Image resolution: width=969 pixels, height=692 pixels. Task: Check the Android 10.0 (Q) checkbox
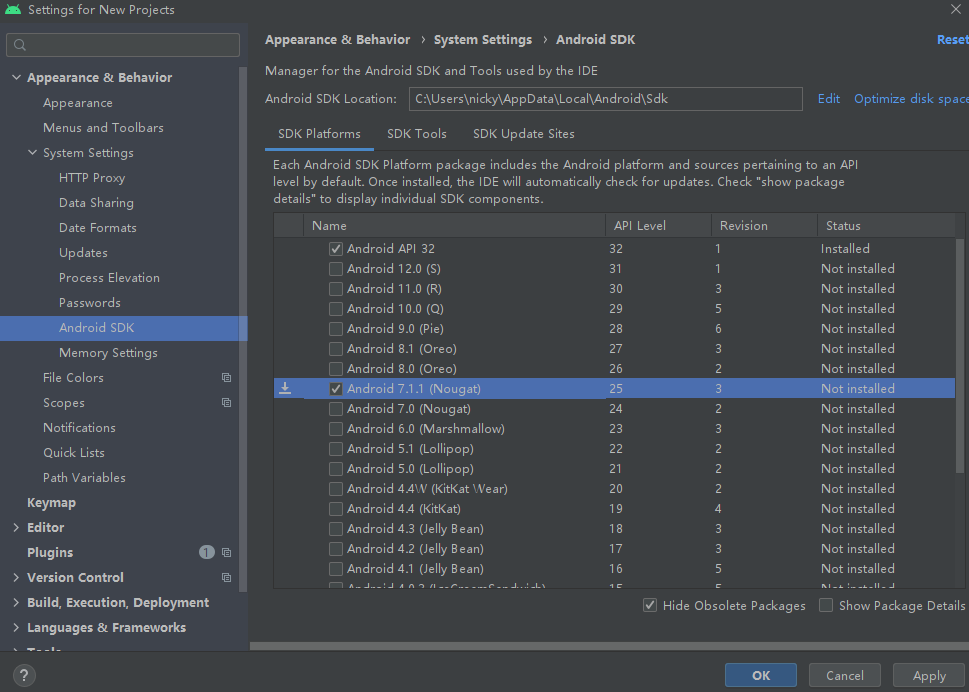tap(336, 309)
